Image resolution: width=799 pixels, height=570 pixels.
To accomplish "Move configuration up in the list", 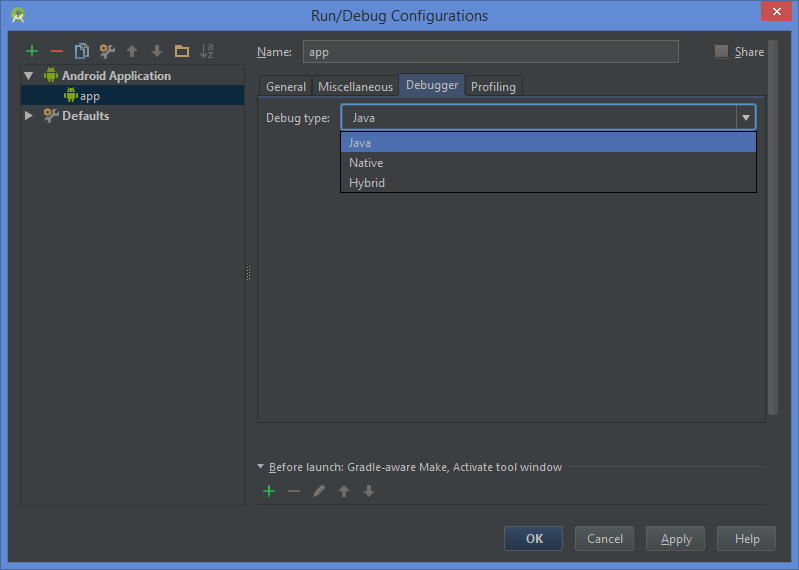I will click(132, 51).
